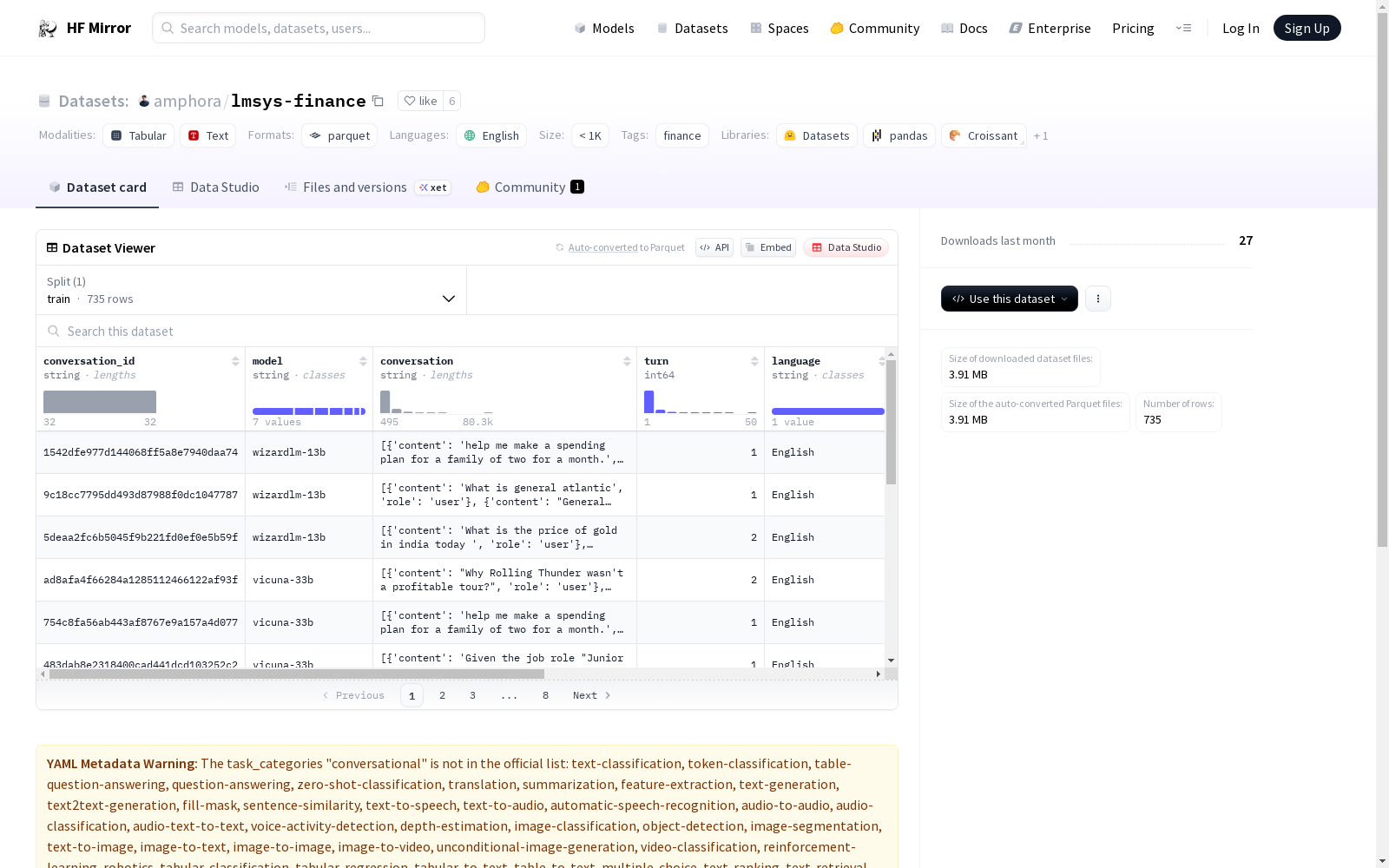
Task: Click the HF Mirror logo icon
Action: click(x=48, y=28)
